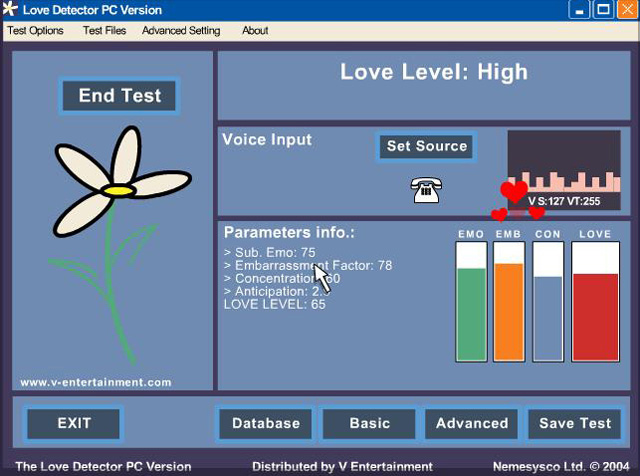Click the green EMO level bar
This screenshot has height=476, width=640.
tap(471, 313)
